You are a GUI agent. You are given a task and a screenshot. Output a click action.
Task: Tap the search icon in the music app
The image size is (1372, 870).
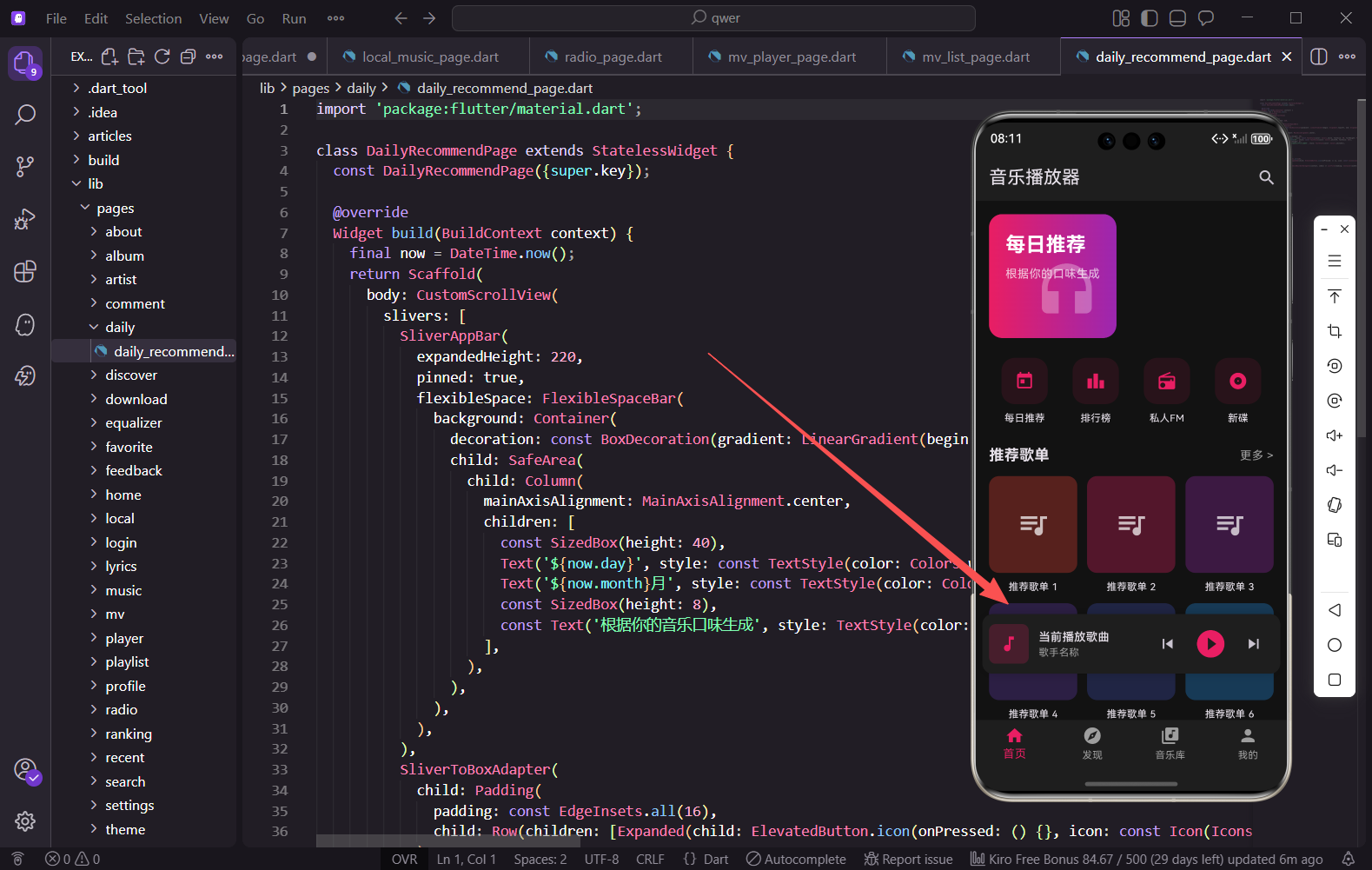click(1266, 177)
